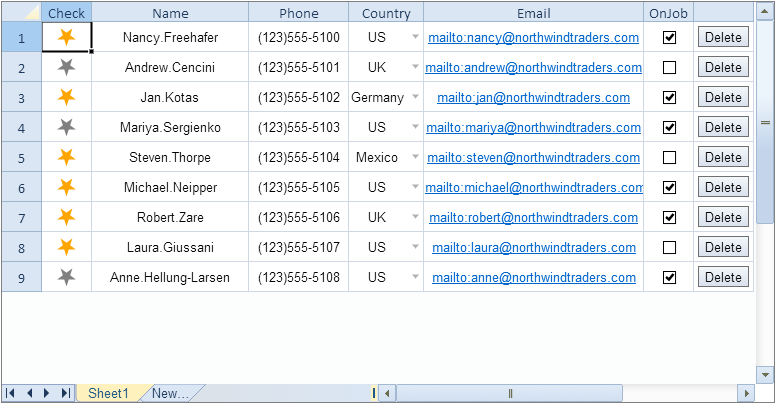This screenshot has width=776, height=404.
Task: Click name cell Laura.Giussani
Action: pos(170,247)
